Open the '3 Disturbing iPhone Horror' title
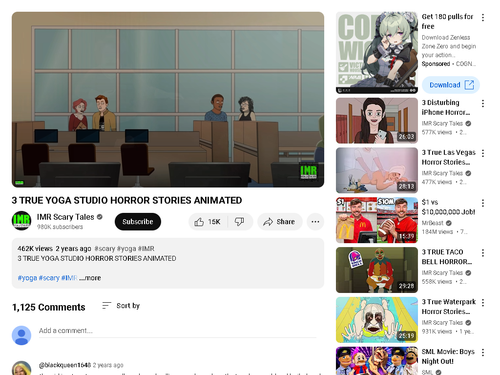500x375 pixels. click(x=446, y=107)
